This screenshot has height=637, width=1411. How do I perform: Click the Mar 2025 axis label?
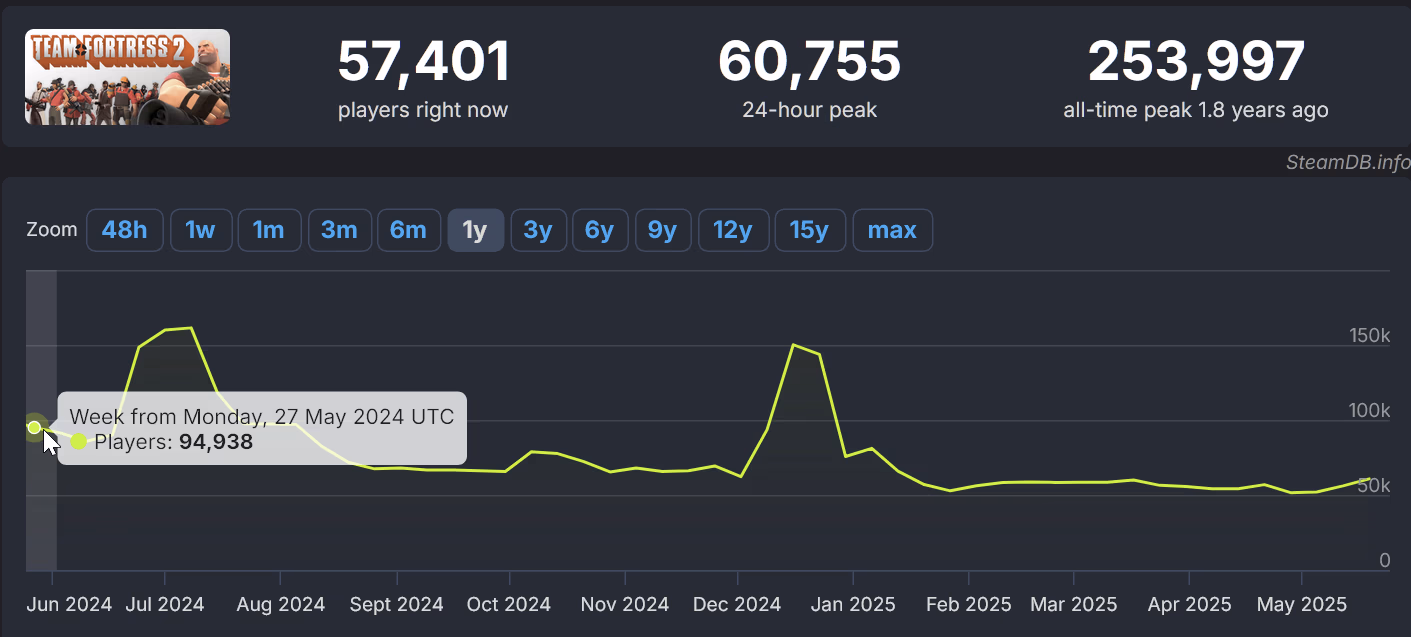[1074, 605]
